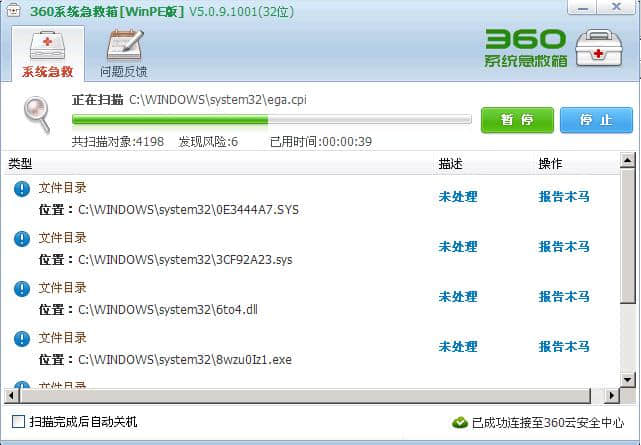The width and height of the screenshot is (641, 445).
Task: Close the 360系统急救箱 window
Action: [616, 7]
